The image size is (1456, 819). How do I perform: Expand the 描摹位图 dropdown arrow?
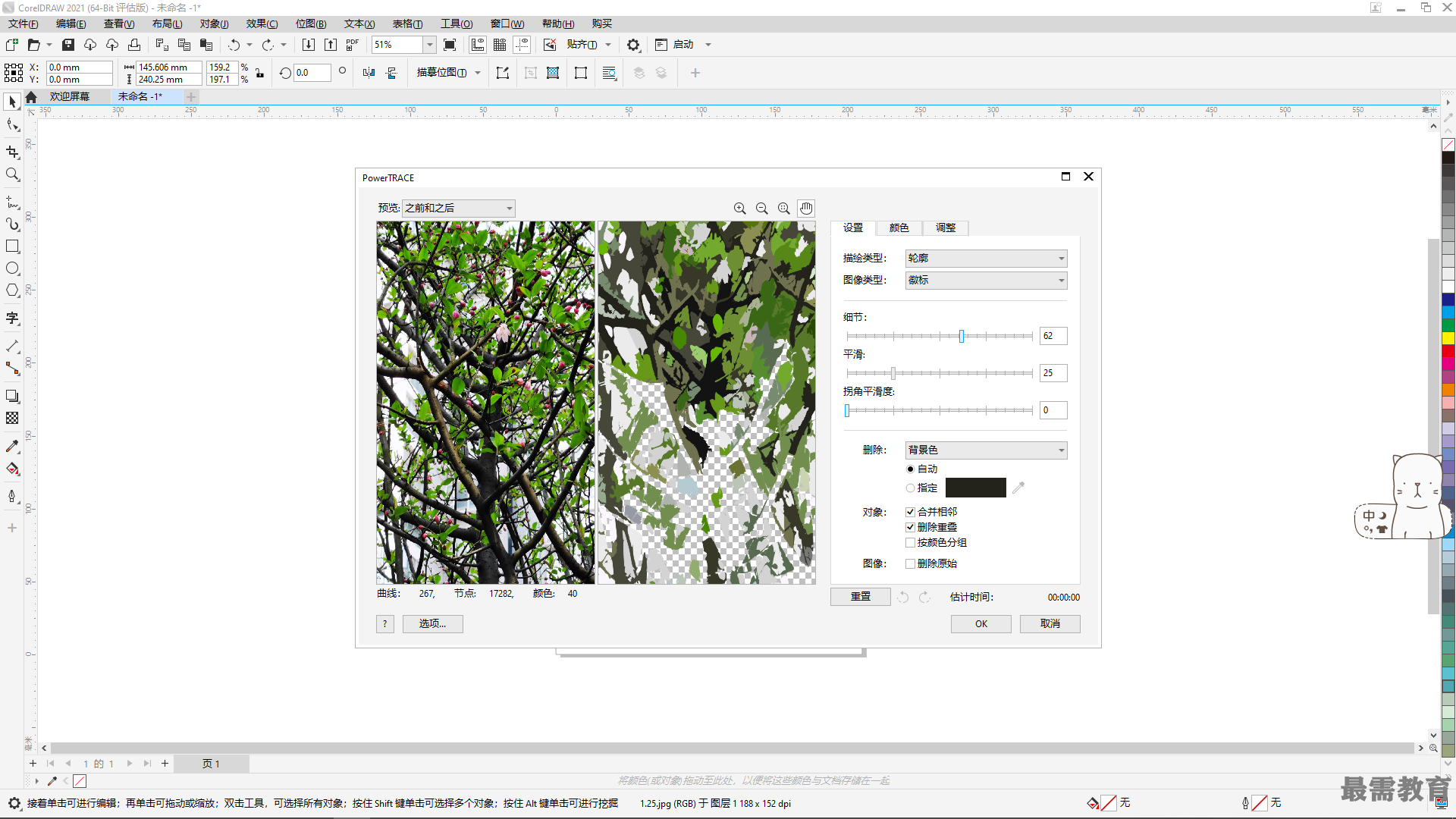coord(478,73)
